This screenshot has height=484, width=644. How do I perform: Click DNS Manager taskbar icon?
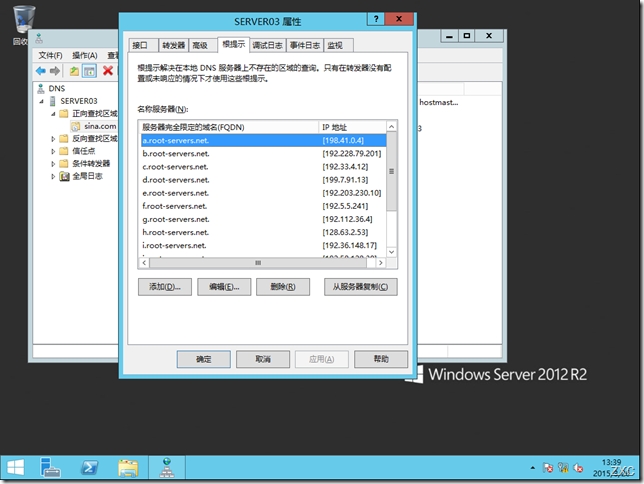tap(167, 468)
